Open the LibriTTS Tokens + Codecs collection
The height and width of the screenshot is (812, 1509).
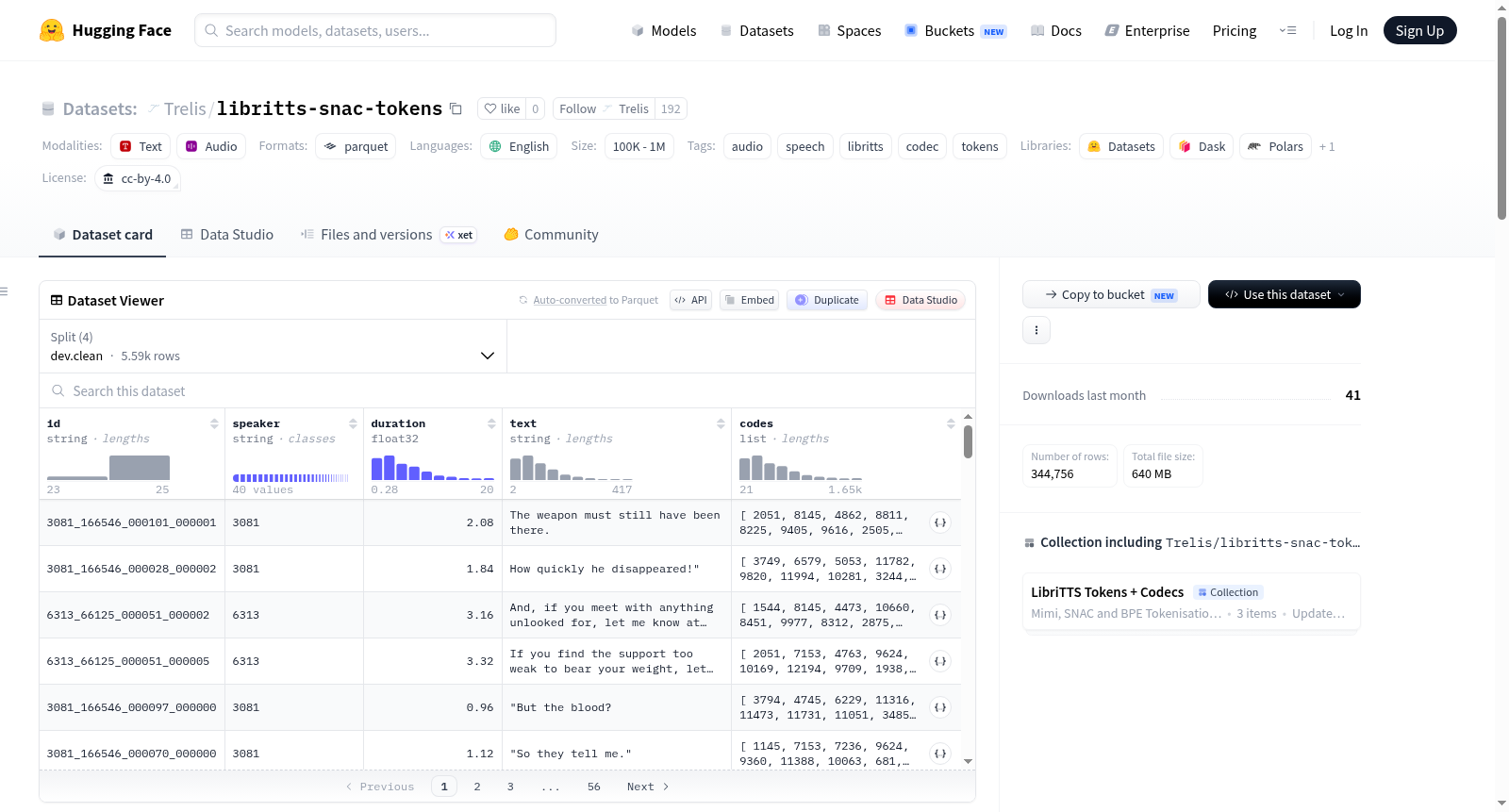pyautogui.click(x=1191, y=603)
